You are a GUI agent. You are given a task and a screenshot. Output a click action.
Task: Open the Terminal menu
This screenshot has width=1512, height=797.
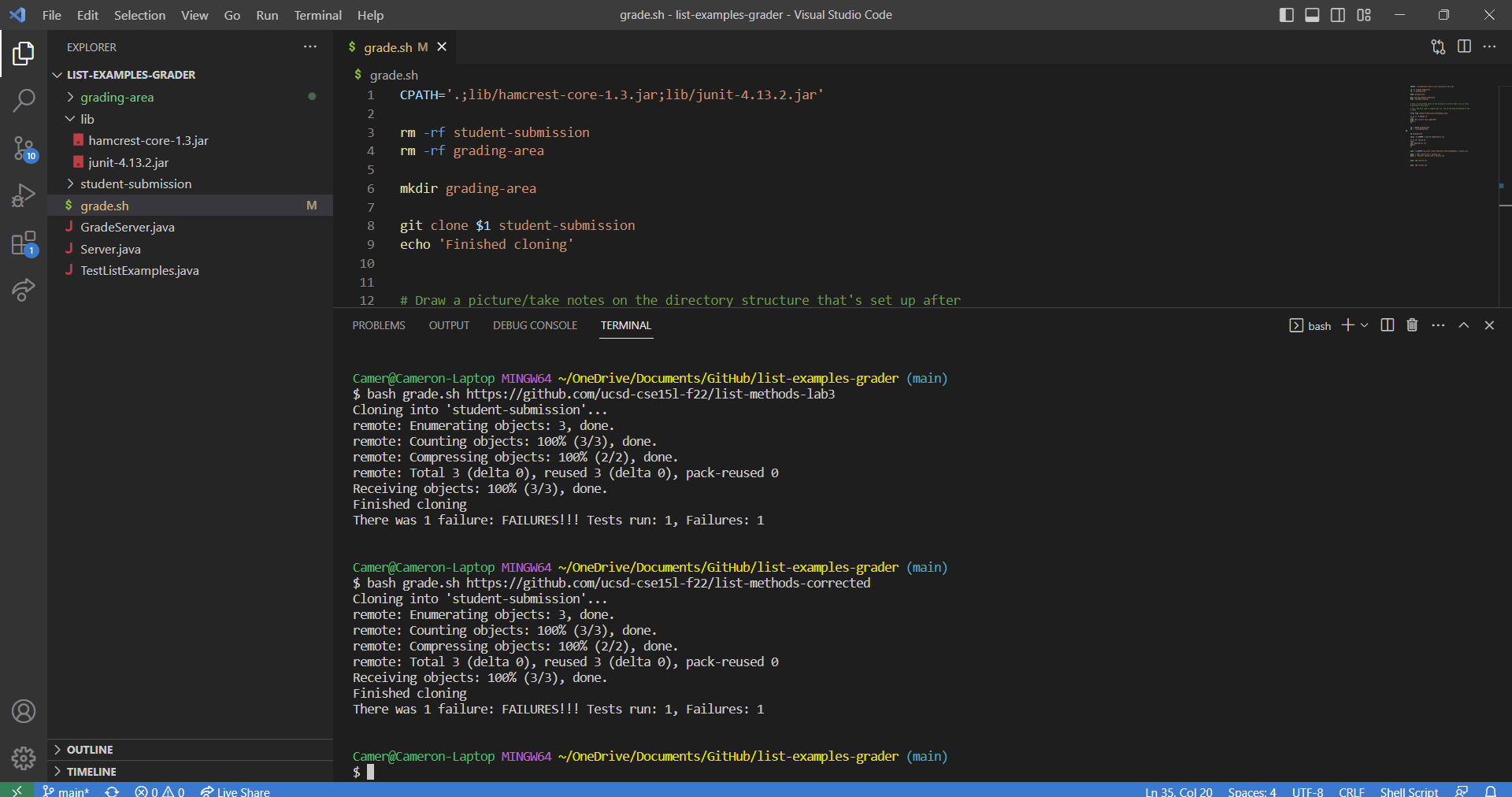coord(317,15)
